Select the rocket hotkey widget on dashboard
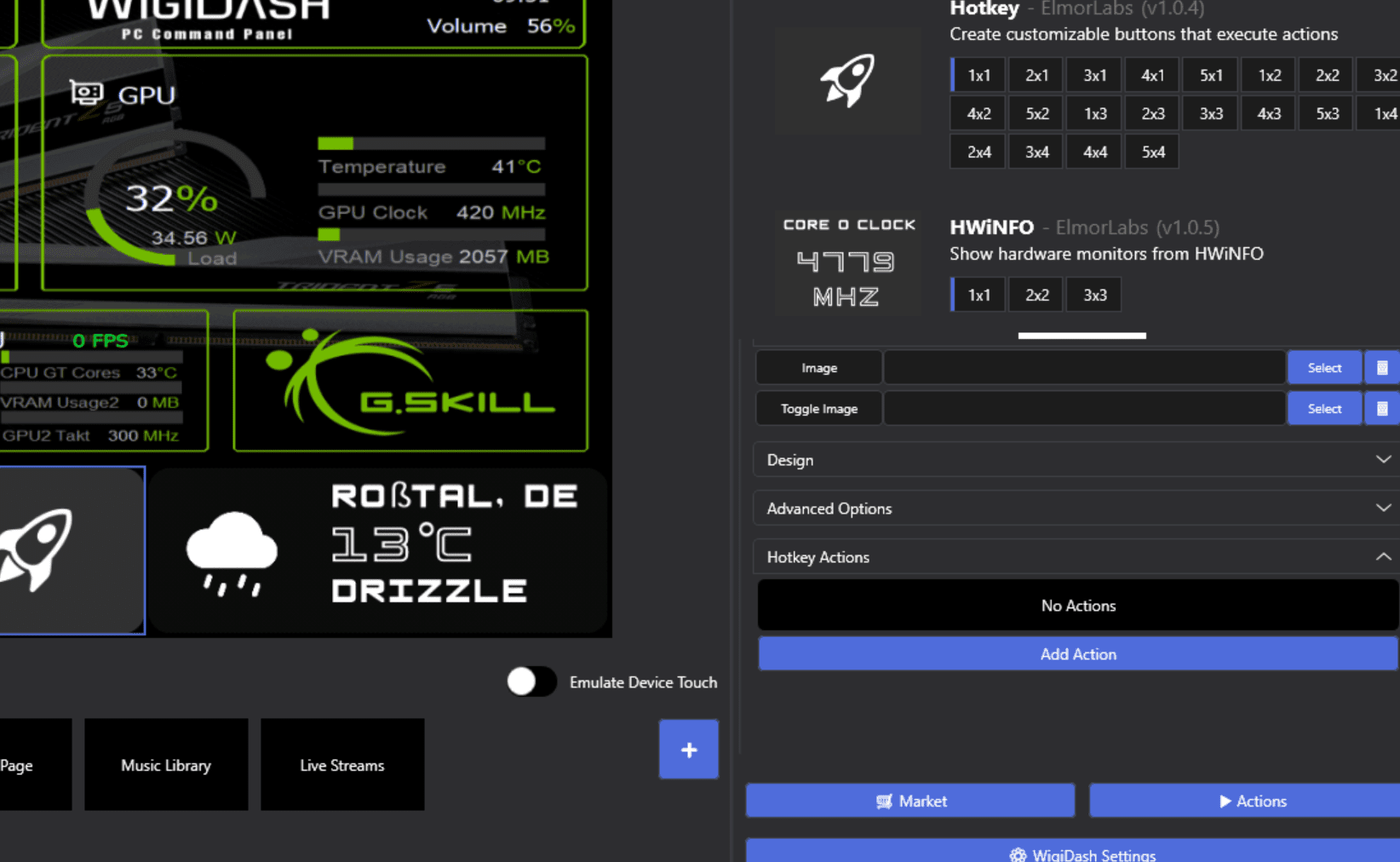This screenshot has width=1400, height=862. coord(72,550)
